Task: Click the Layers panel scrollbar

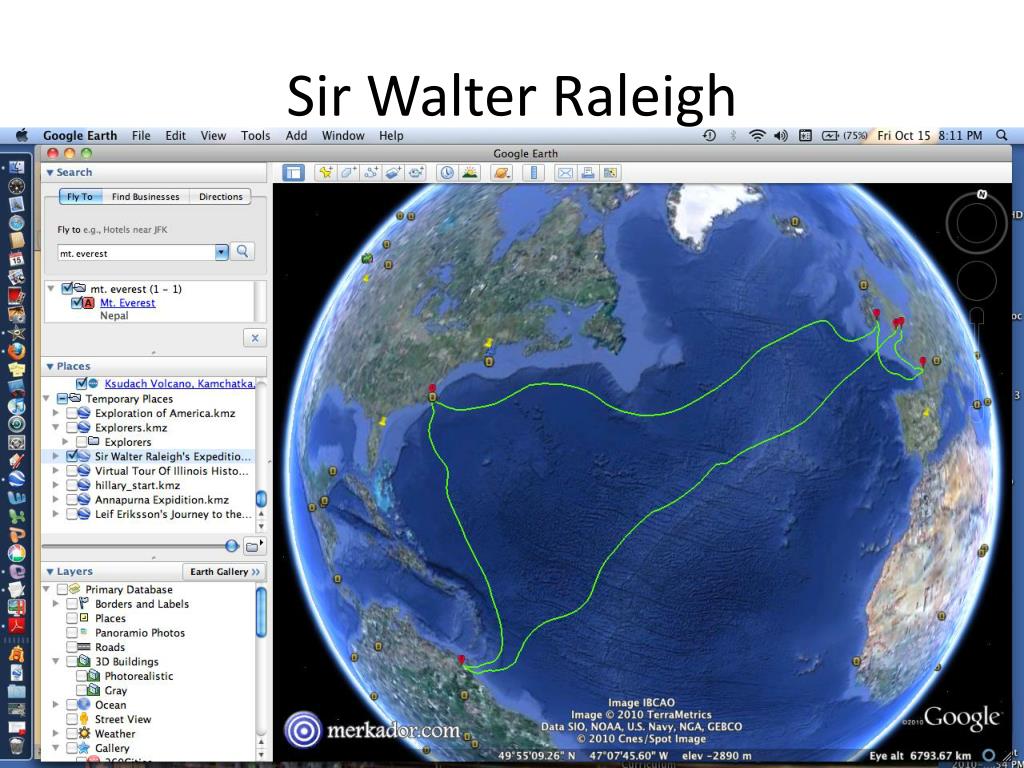Action: pyautogui.click(x=261, y=612)
